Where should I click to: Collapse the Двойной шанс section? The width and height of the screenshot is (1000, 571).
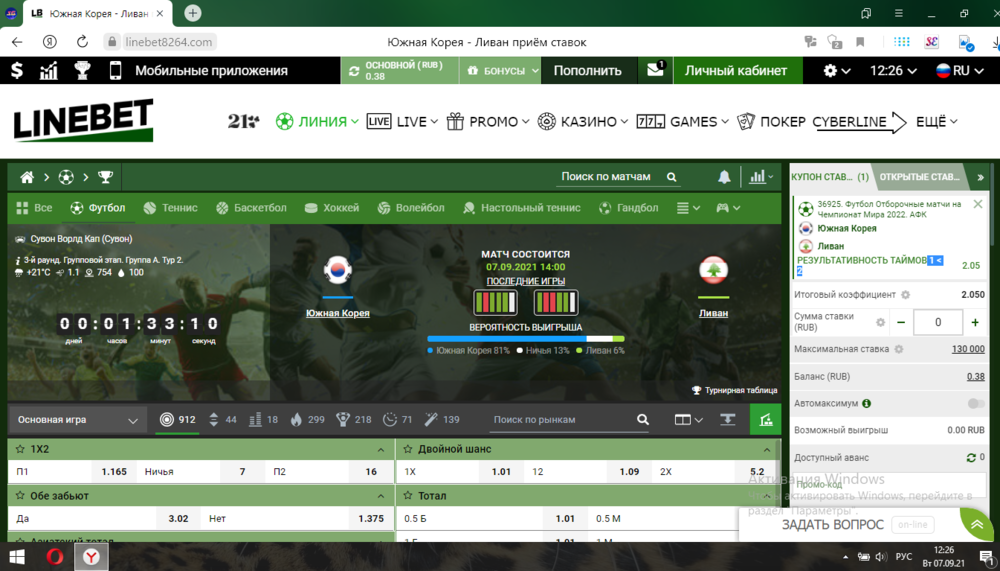coord(767,450)
